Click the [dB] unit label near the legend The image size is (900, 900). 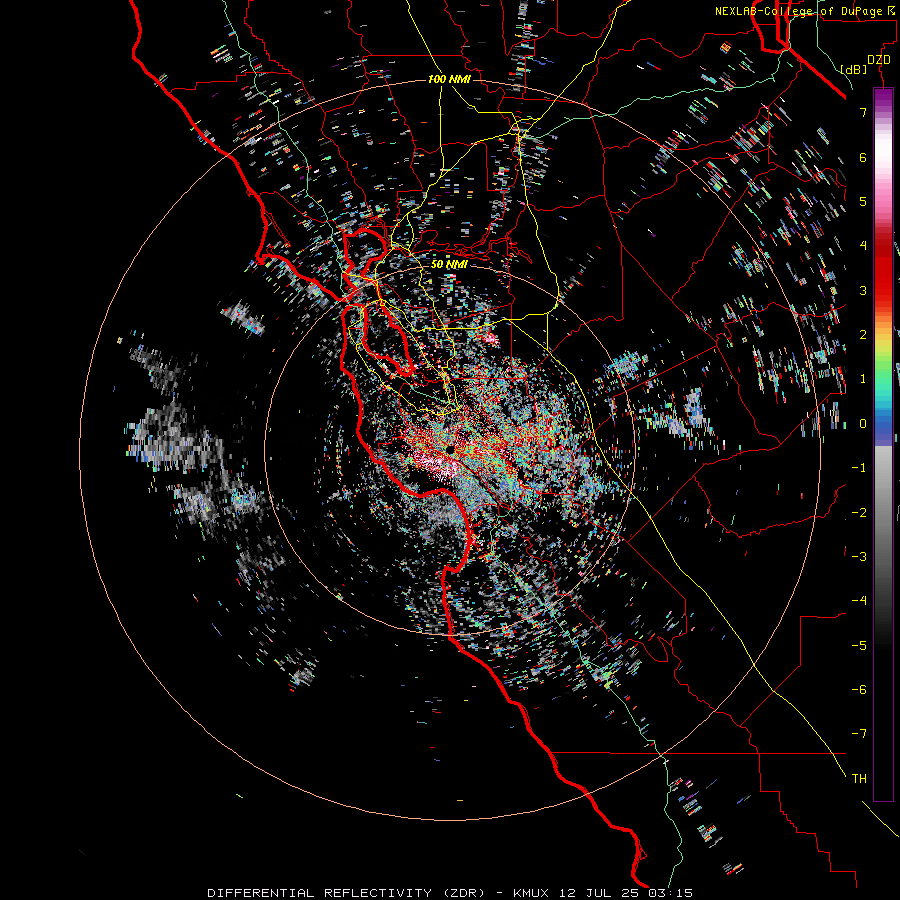(x=854, y=69)
